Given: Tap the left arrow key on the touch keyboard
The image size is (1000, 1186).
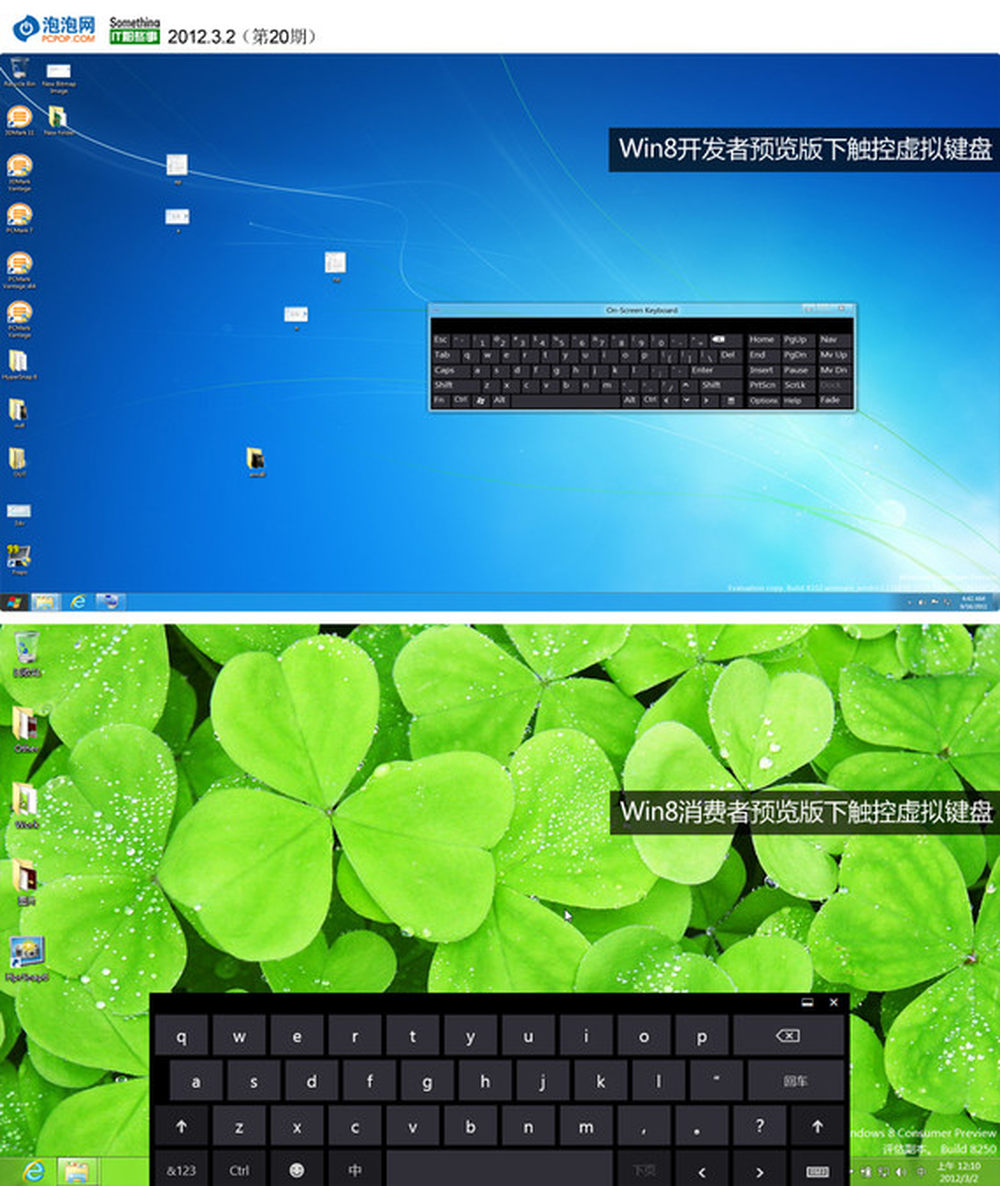Looking at the screenshot, I should pyautogui.click(x=702, y=1171).
